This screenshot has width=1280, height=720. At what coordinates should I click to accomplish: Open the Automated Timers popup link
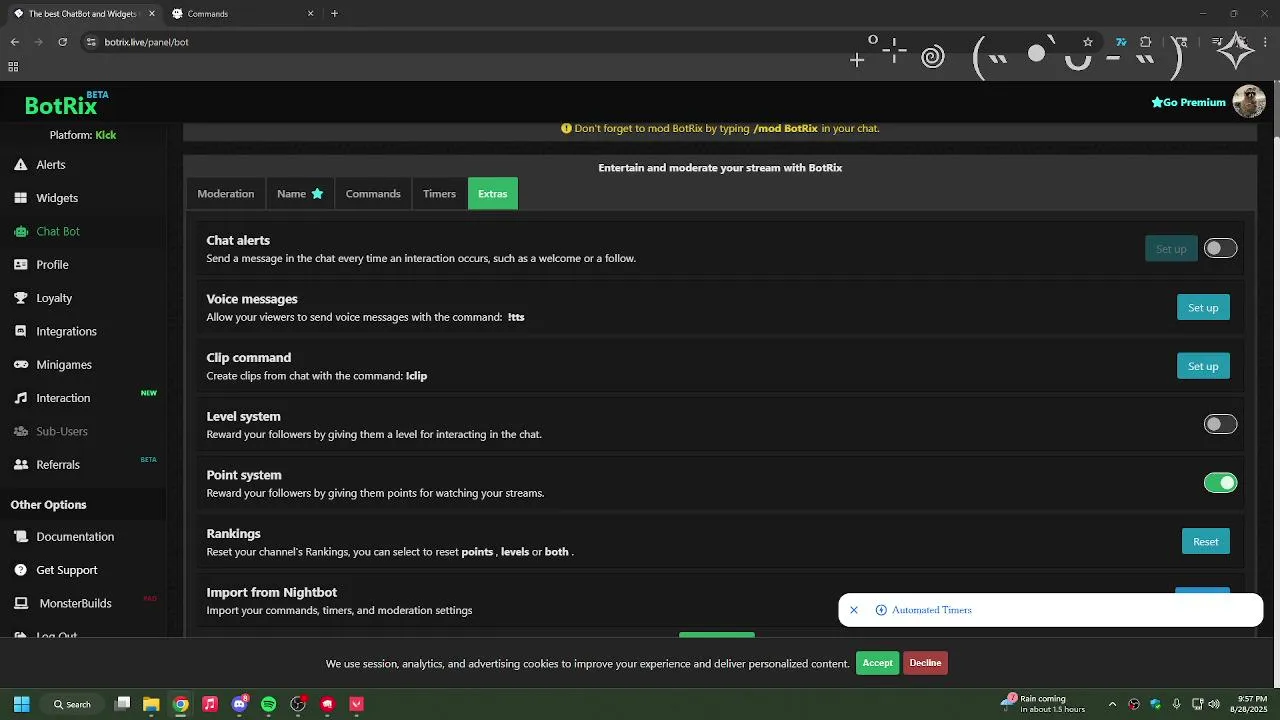click(931, 610)
